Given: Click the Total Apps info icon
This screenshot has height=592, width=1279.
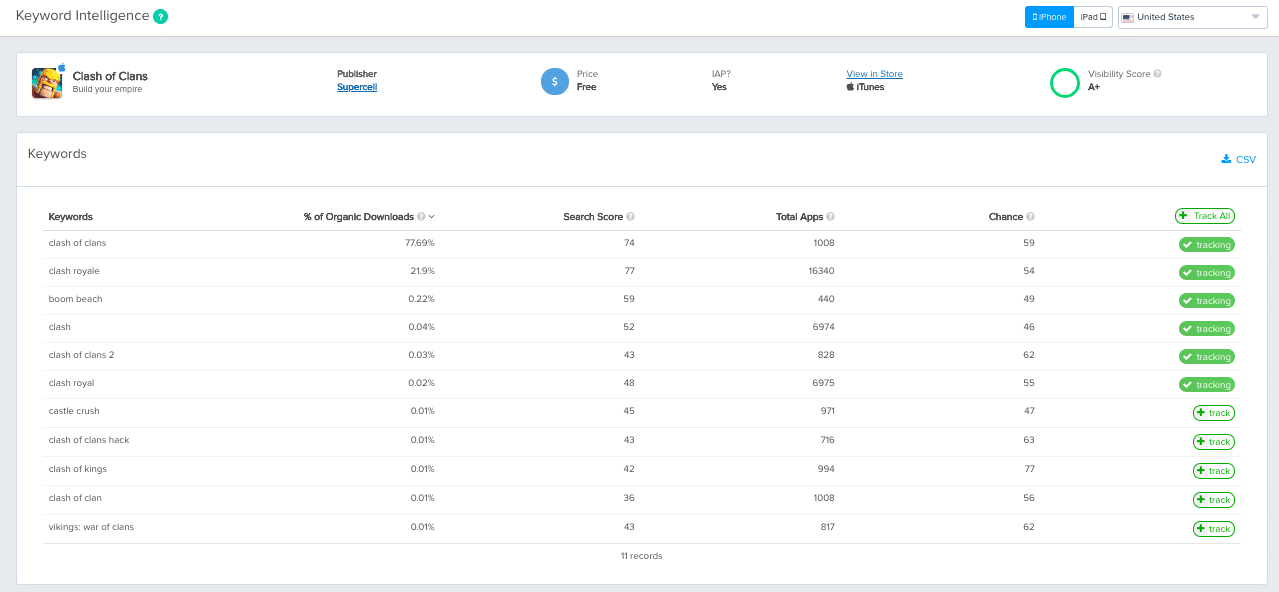Looking at the screenshot, I should coord(831,217).
